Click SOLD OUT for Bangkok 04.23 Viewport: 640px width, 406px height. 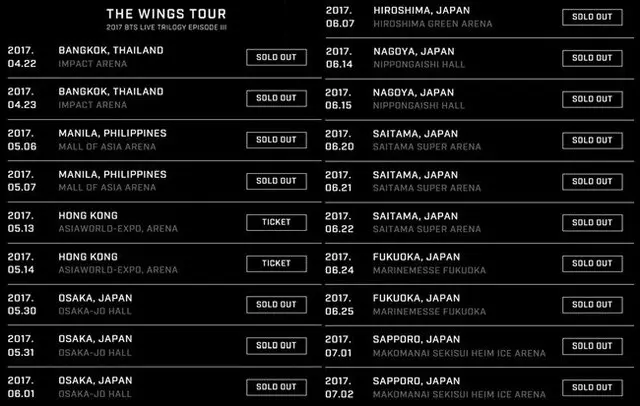click(276, 98)
